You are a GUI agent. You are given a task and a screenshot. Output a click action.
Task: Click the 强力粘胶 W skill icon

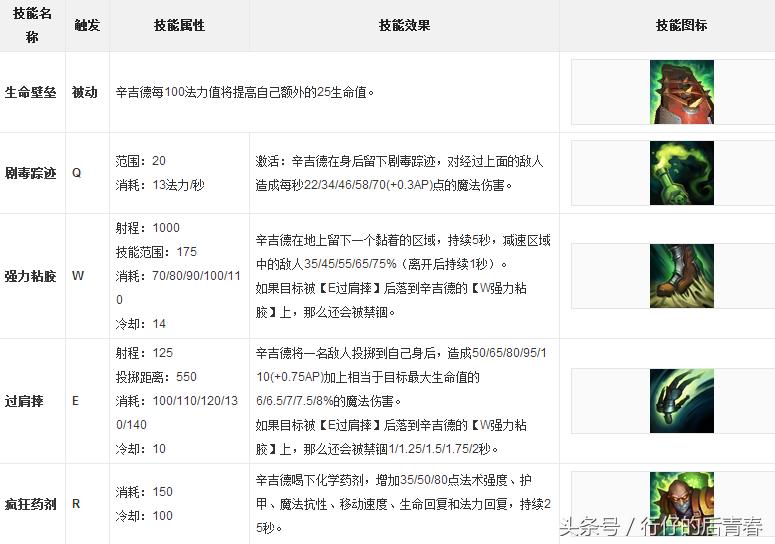click(x=681, y=275)
